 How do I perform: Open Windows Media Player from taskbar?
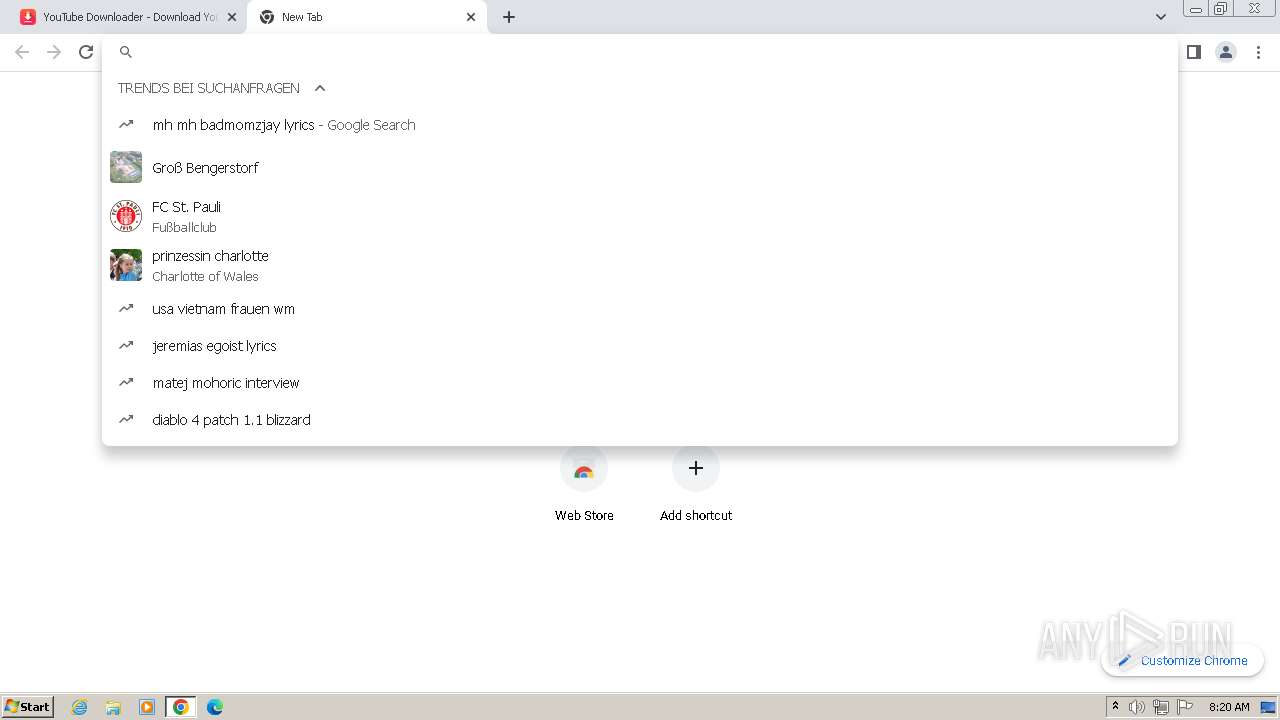click(147, 707)
